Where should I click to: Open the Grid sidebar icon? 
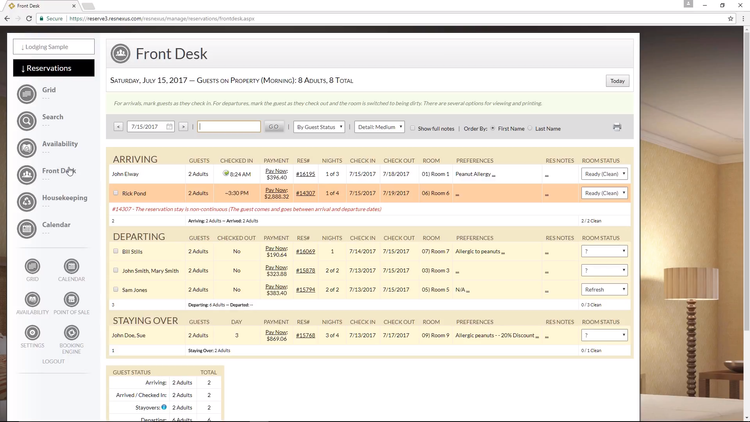pos(27,94)
